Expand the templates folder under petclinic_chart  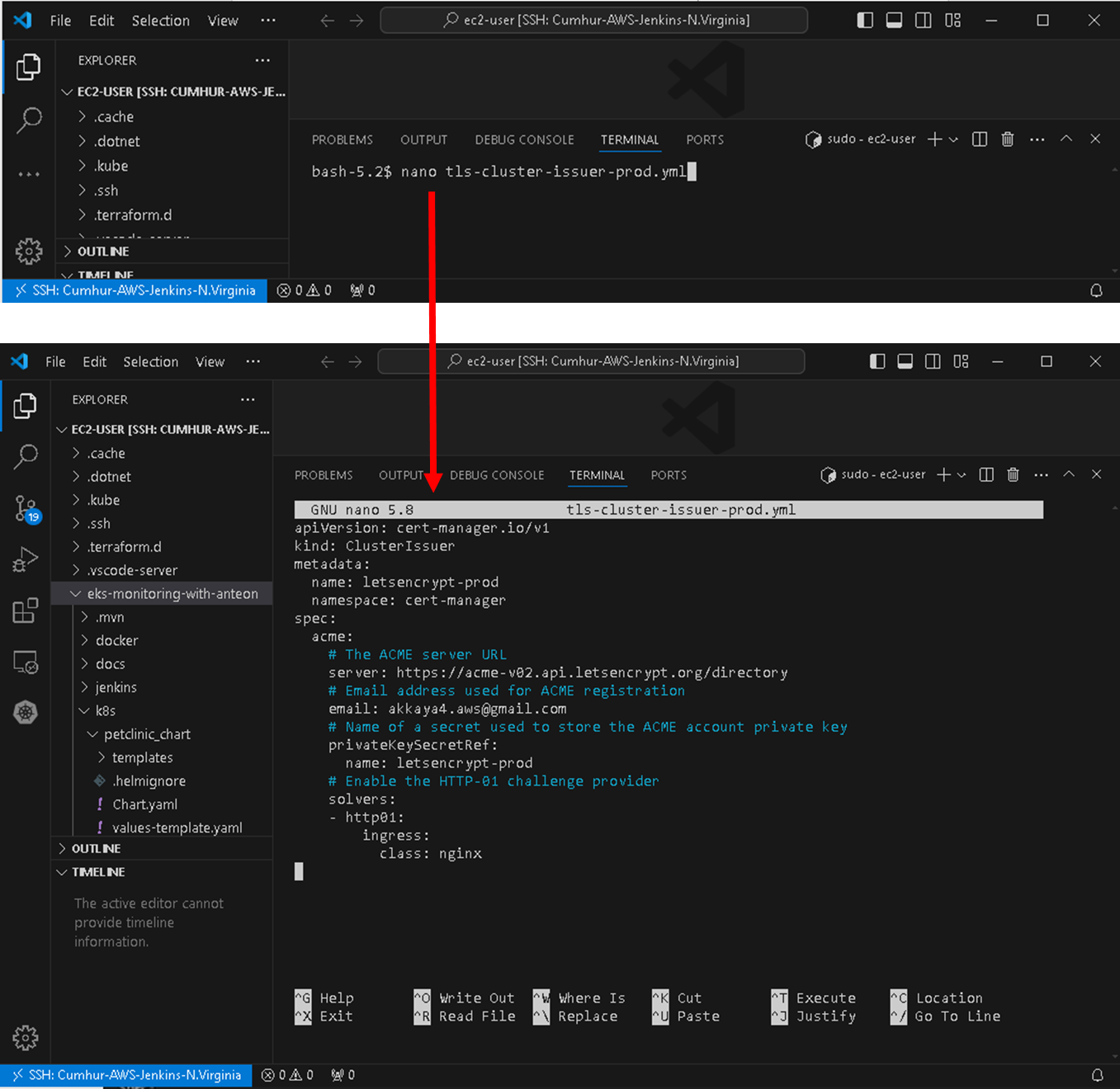coord(142,757)
